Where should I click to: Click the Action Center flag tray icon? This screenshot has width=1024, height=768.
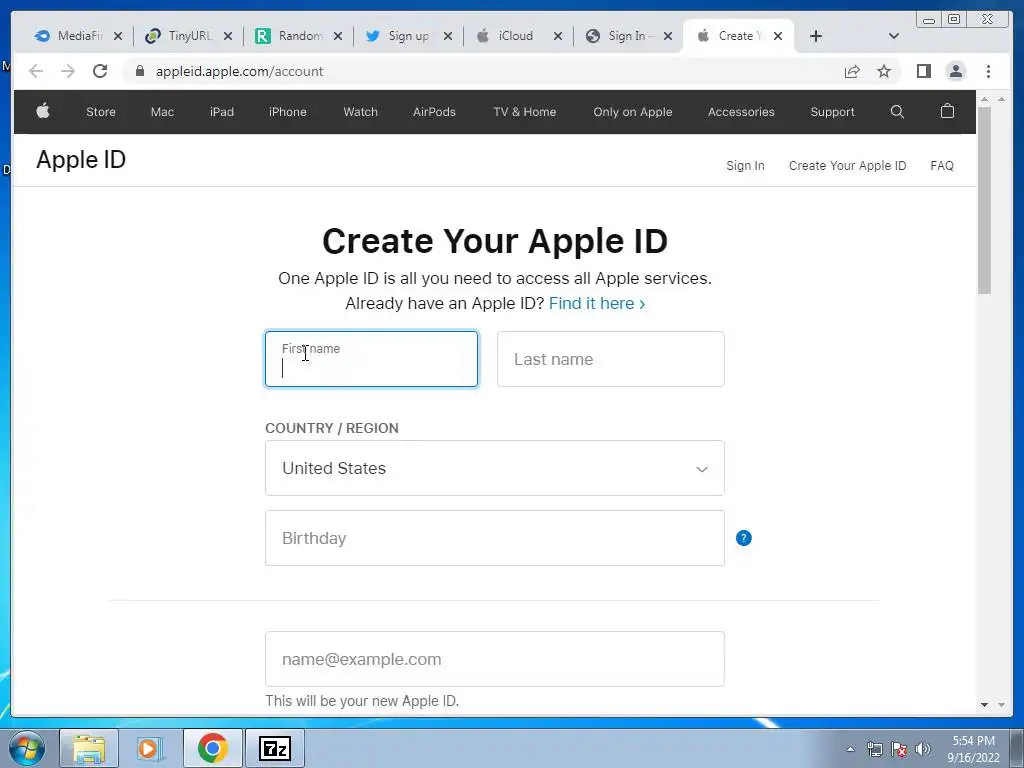899,749
